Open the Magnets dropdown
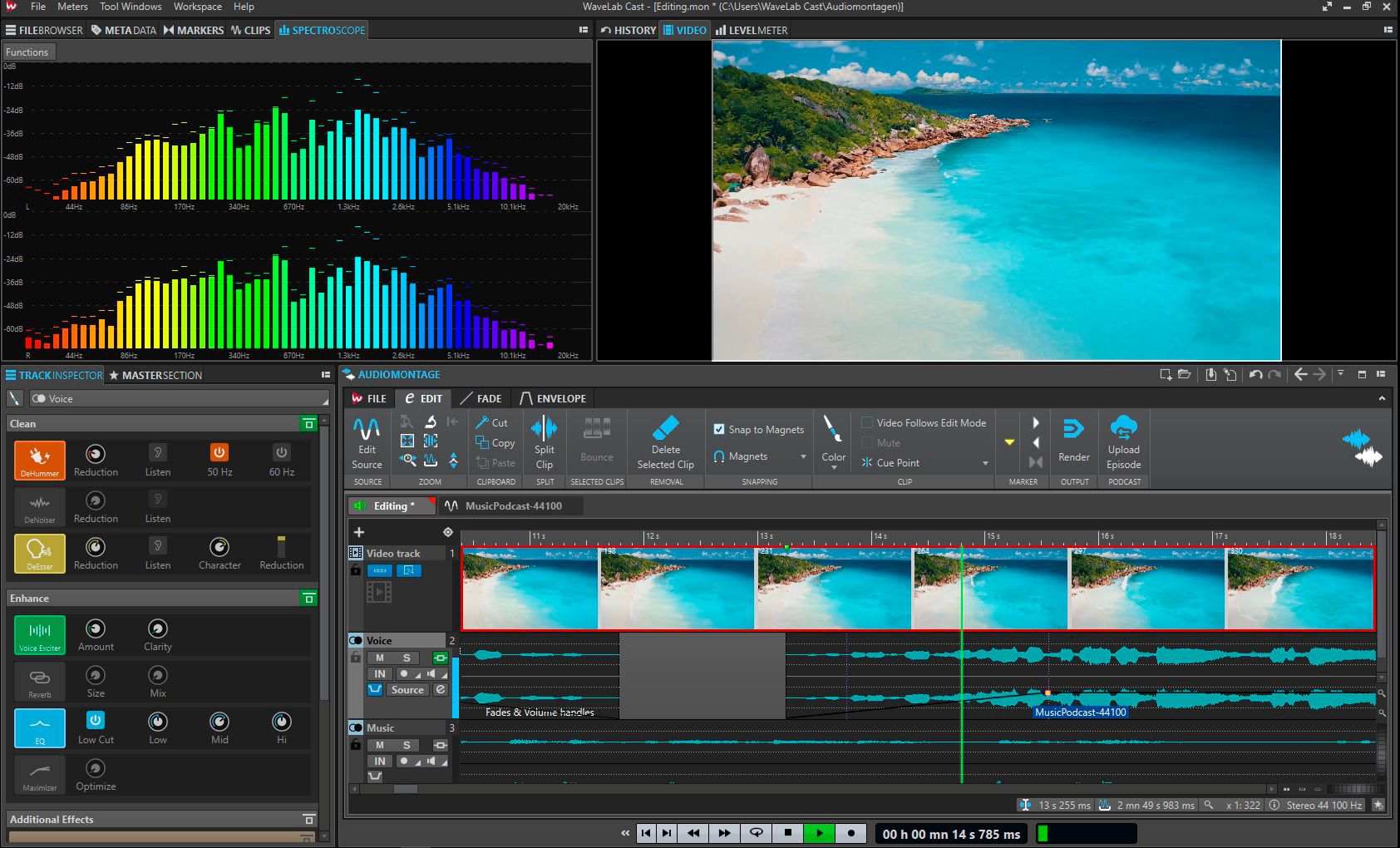The width and height of the screenshot is (1400, 848). tap(801, 456)
